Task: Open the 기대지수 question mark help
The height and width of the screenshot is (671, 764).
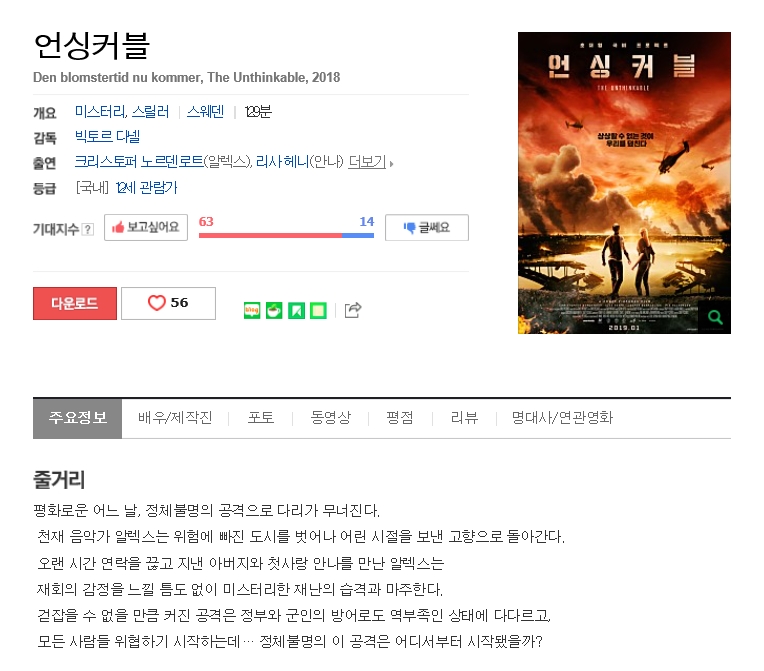Action: 88,229
